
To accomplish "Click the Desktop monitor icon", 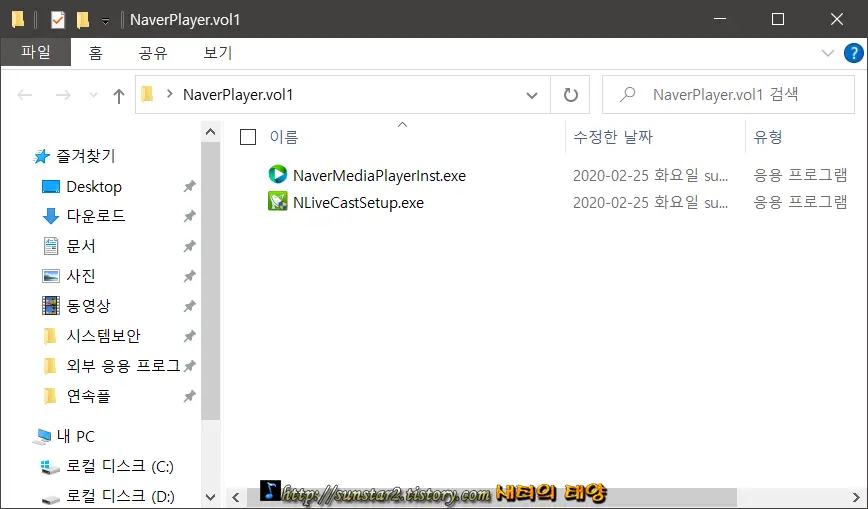I will (x=51, y=187).
